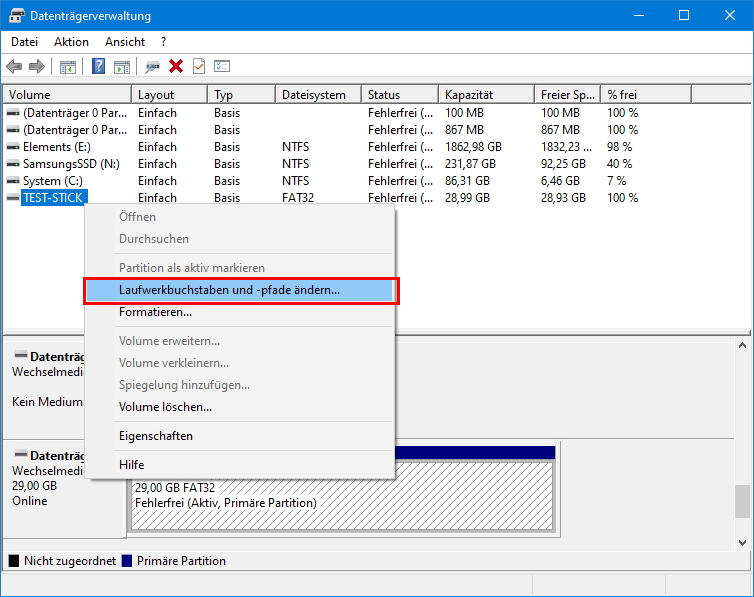Click the Primäre Partition legend label
The width and height of the screenshot is (754, 597).
point(181,561)
